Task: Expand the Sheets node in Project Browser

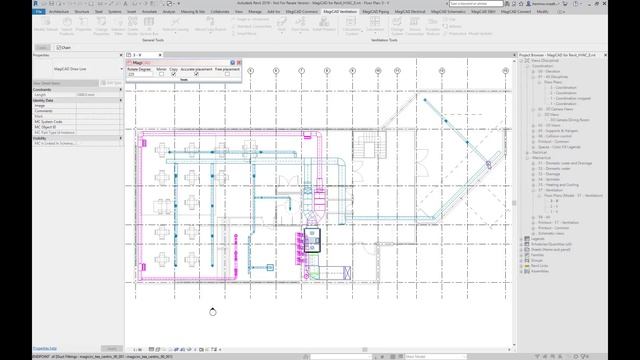Action: pyautogui.click(x=521, y=249)
